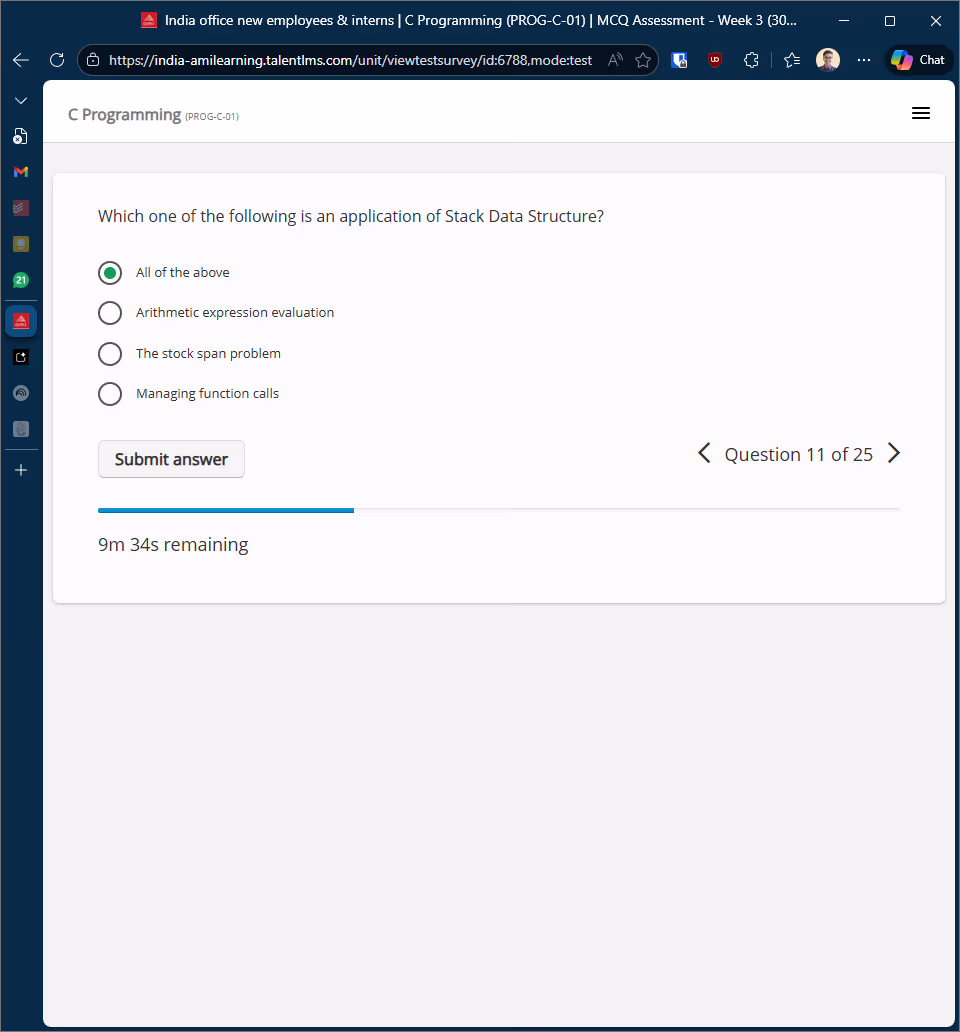Click the Submit answer button
960x1032 pixels.
click(x=171, y=459)
